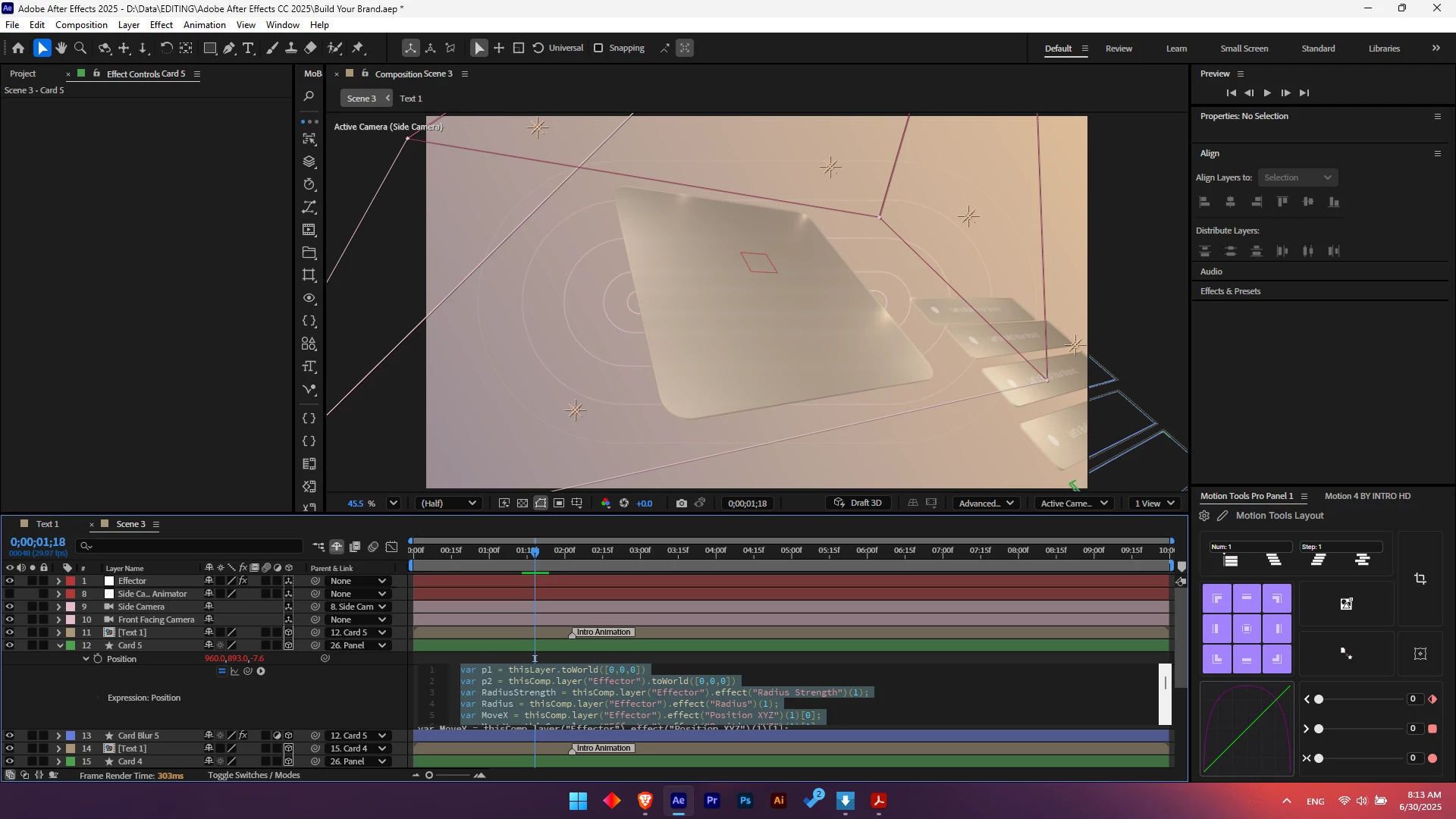This screenshot has height=819, width=1456.
Task: Select the Rectangle shape tool
Action: coord(210,48)
